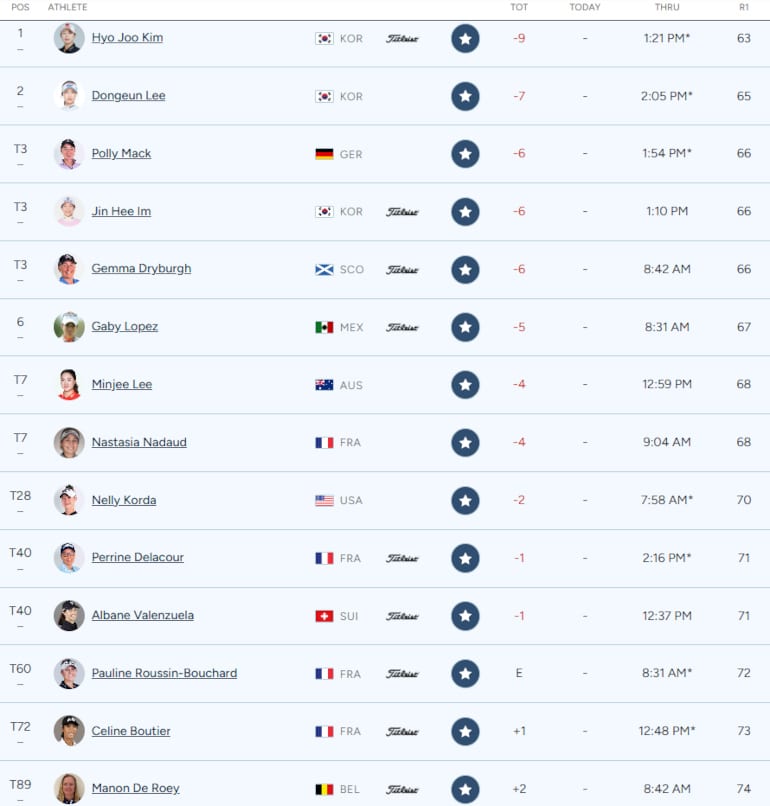Open Nastasia Nadaud's player profile link
Viewport: 770px width, 806px height.
coord(139,442)
